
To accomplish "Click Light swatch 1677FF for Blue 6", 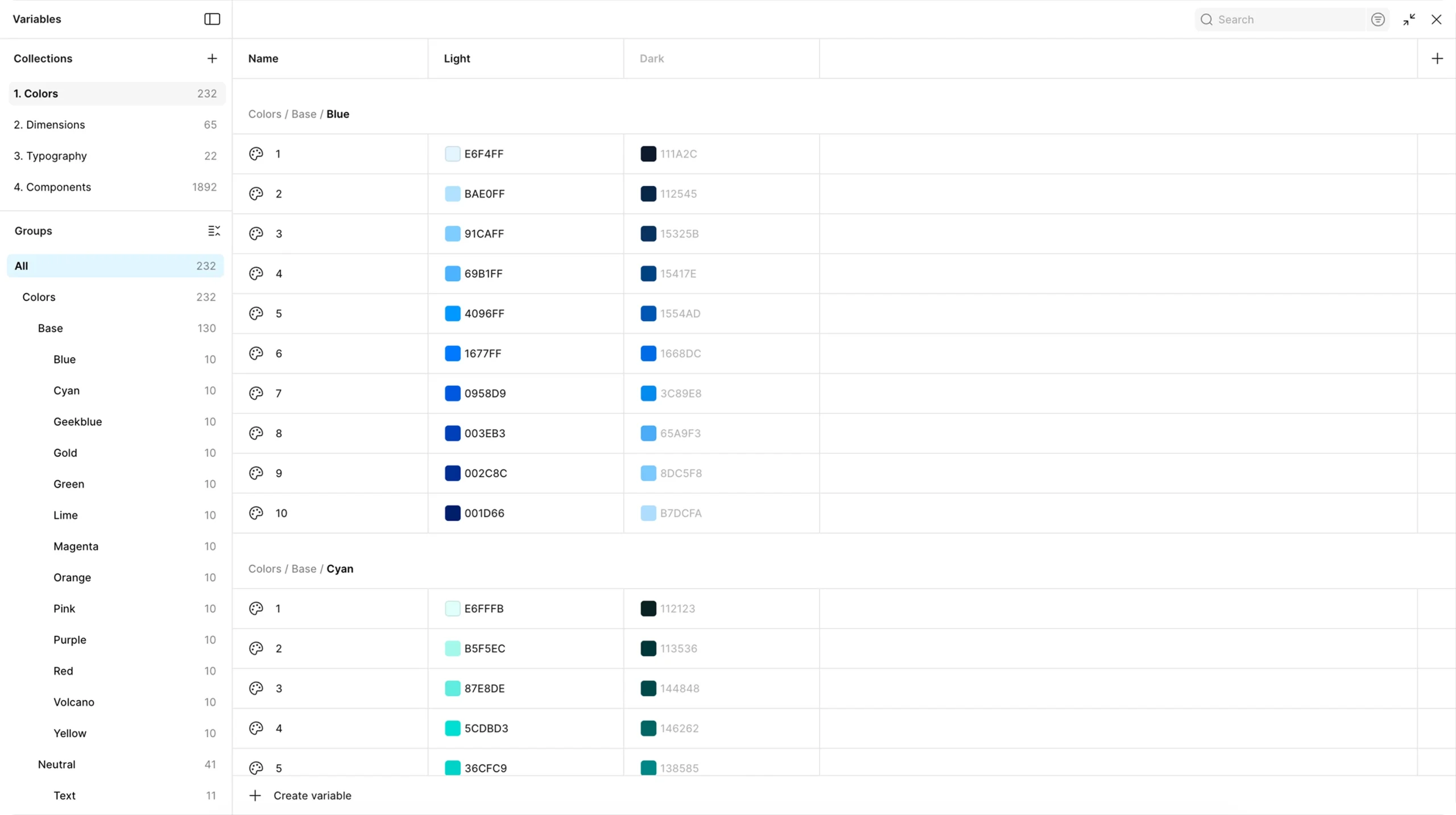I will (x=453, y=353).
